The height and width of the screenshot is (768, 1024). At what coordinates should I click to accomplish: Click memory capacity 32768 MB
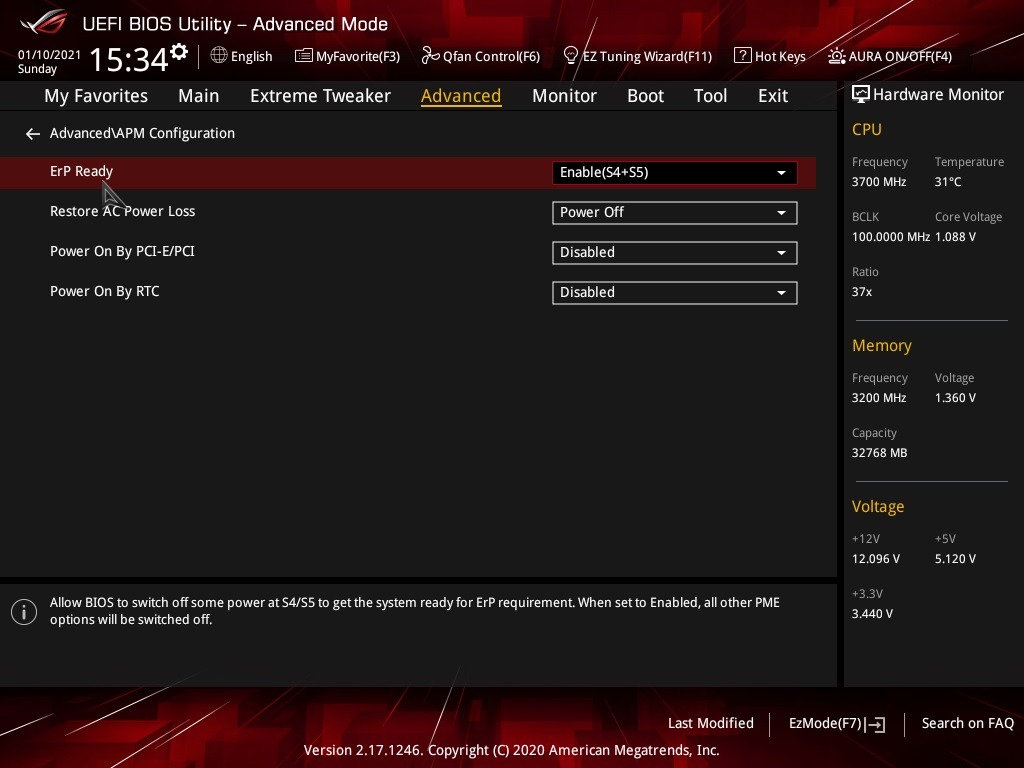tap(879, 453)
